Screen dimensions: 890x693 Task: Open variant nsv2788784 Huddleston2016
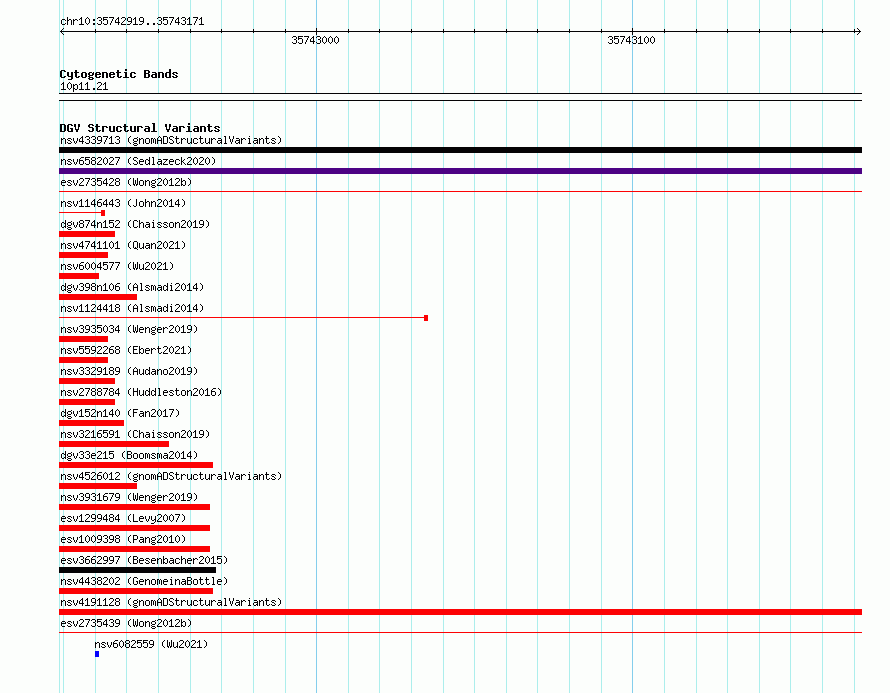click(141, 392)
